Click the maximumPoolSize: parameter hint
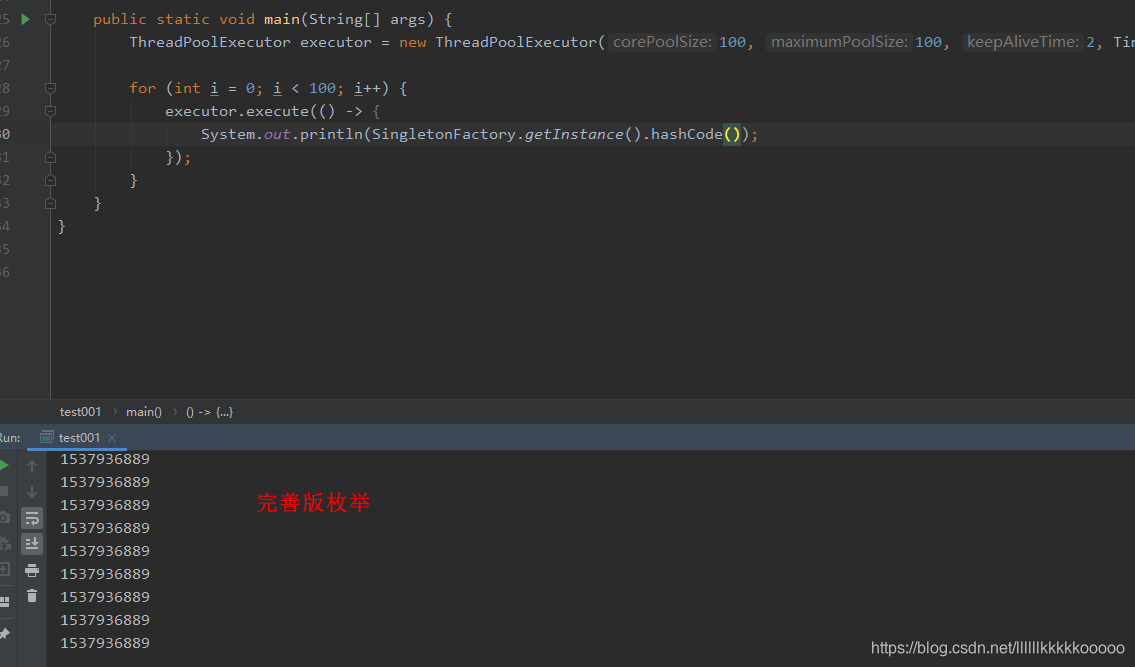The height and width of the screenshot is (667, 1135). point(839,42)
